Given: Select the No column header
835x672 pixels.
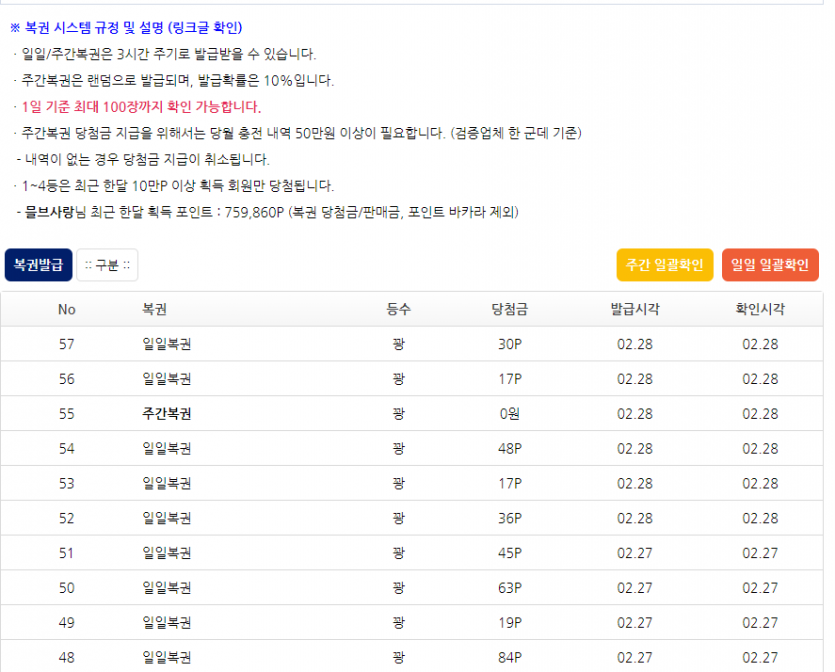Looking at the screenshot, I should [67, 309].
